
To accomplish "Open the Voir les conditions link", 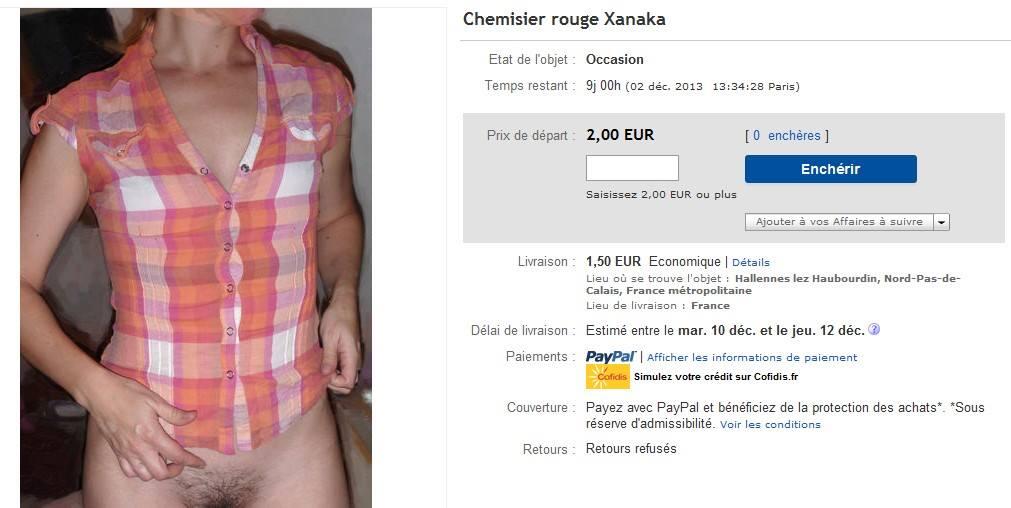I will coord(770,424).
